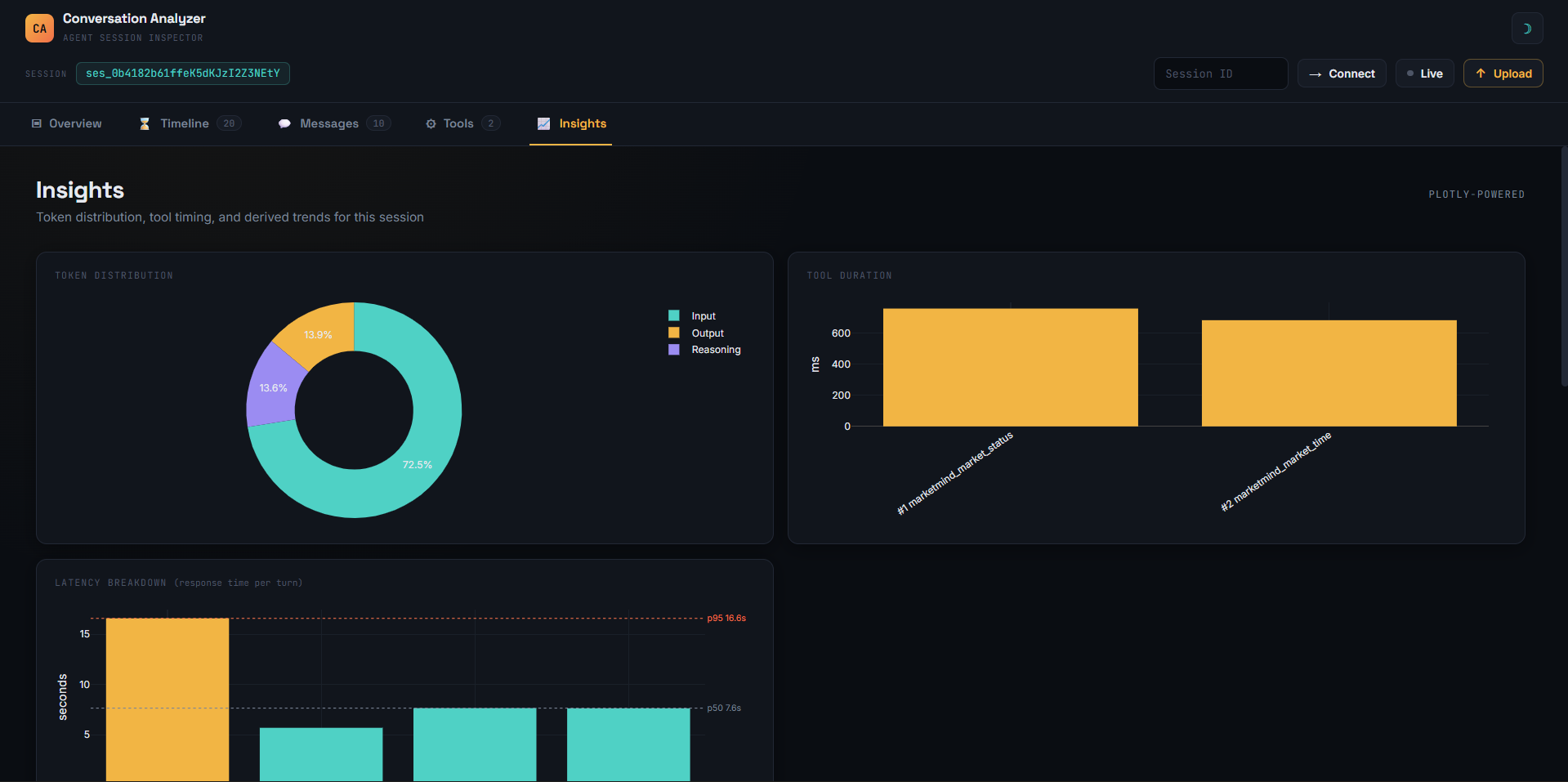The image size is (1568, 782).
Task: Click the Tools count badge 2
Action: tap(490, 123)
